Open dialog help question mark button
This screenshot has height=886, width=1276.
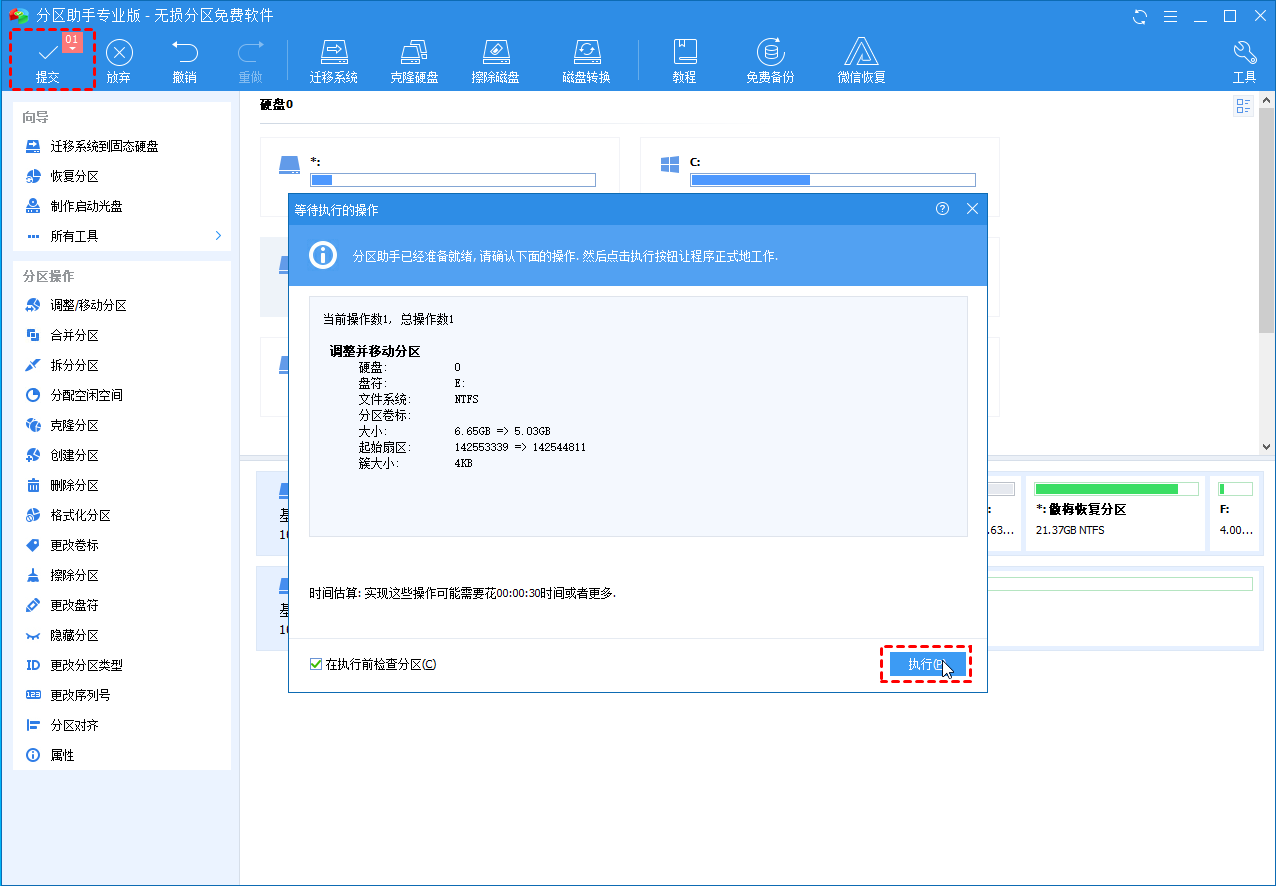[942, 209]
